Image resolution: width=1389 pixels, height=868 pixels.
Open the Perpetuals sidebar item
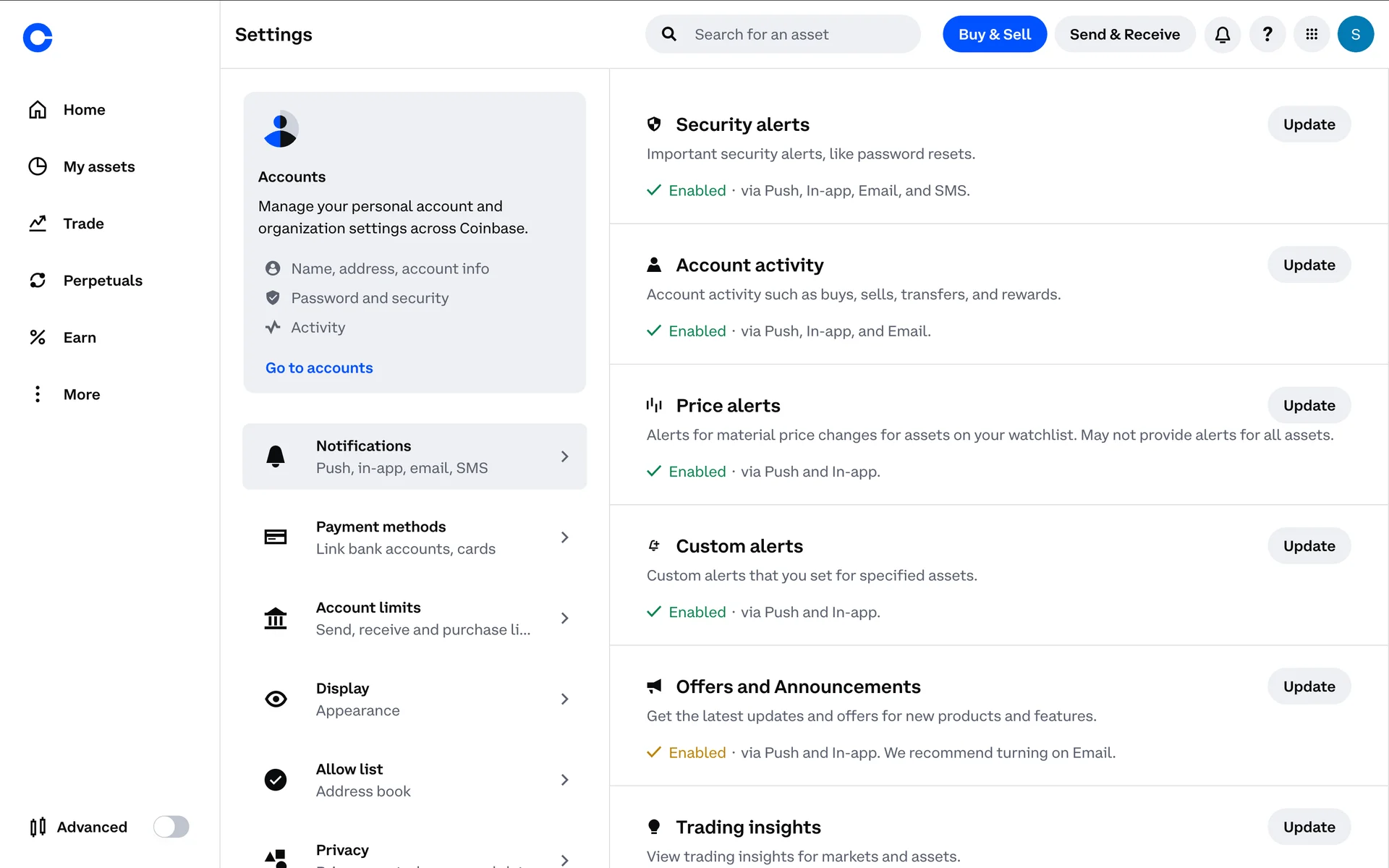(102, 281)
